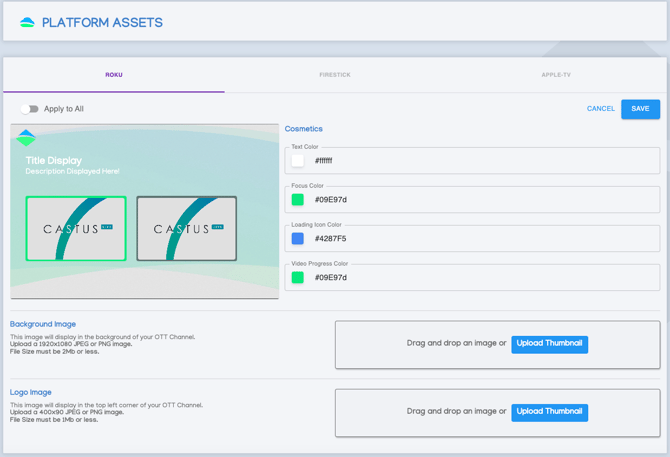Viewport: 670px width, 457px height.
Task: Open the Video Progress Color swatch
Action: pos(298,278)
